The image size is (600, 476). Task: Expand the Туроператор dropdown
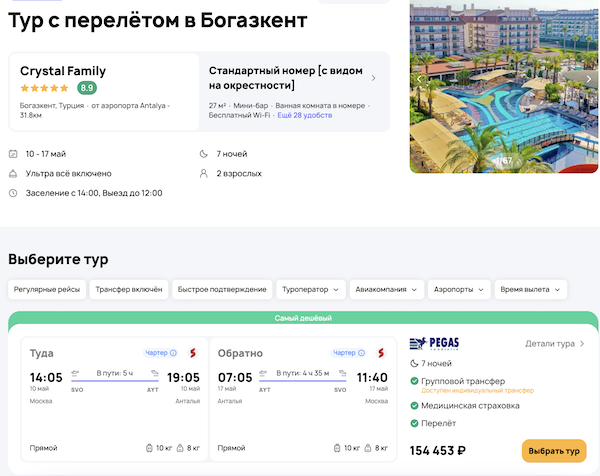311,289
